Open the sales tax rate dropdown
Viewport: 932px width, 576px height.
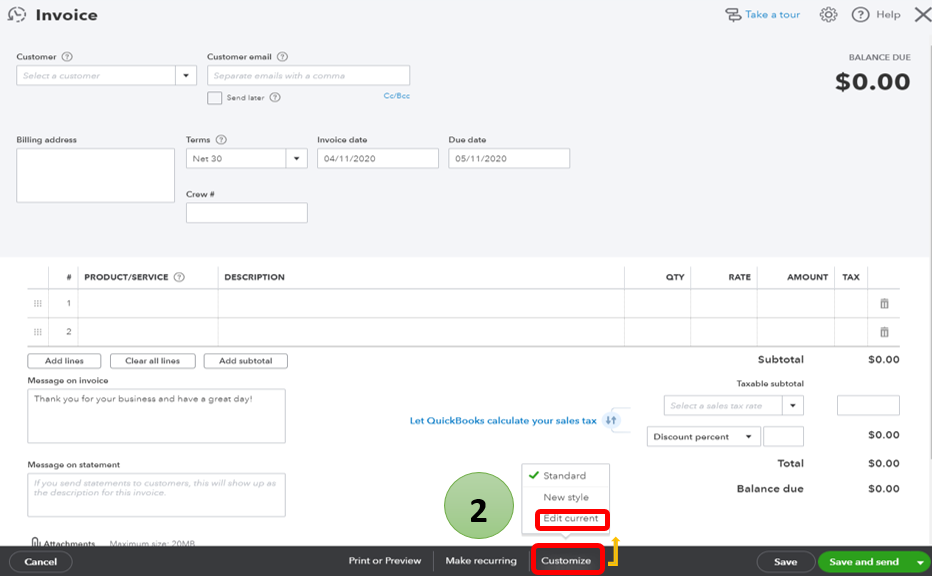[x=793, y=405]
